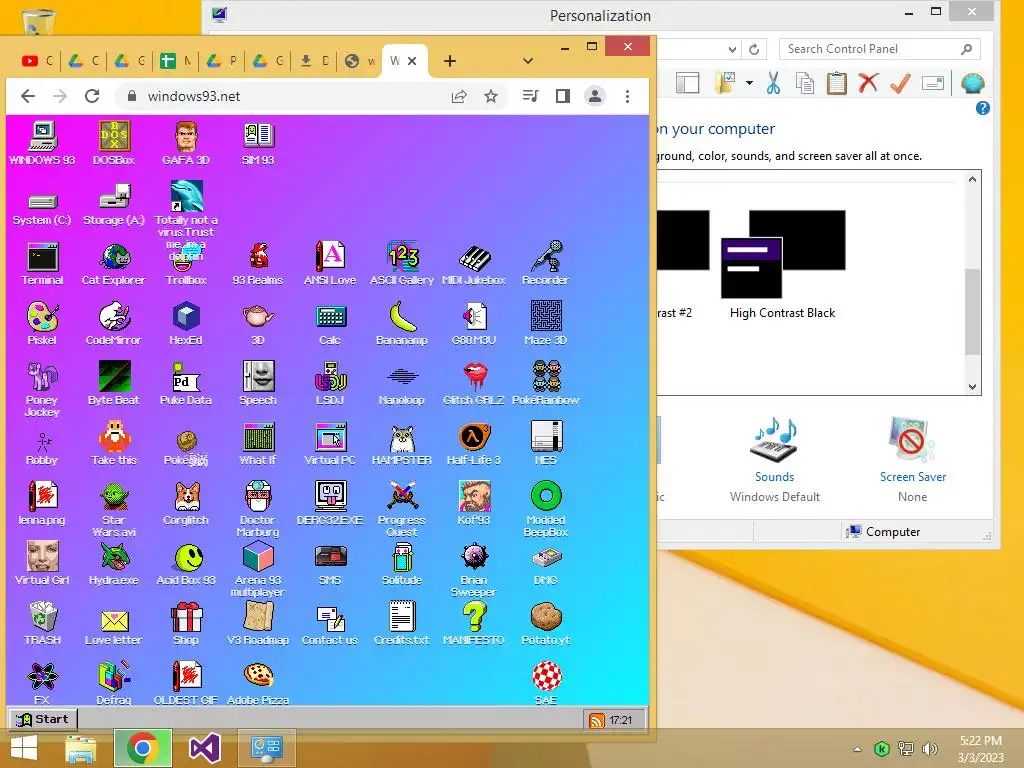This screenshot has width=1024, height=768.
Task: Click theme list scroll down arrow
Action: [972, 387]
